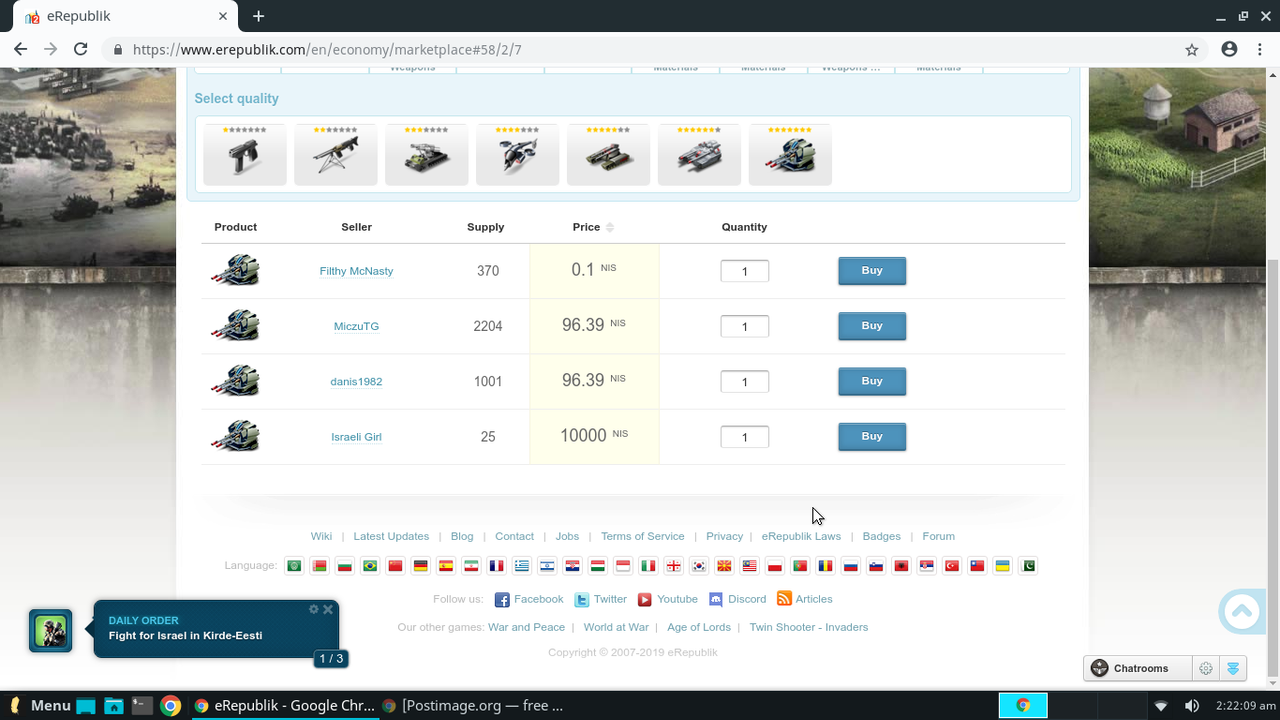Open seller MiczuTG profile
Image resolution: width=1280 pixels, height=720 pixels.
click(x=356, y=326)
